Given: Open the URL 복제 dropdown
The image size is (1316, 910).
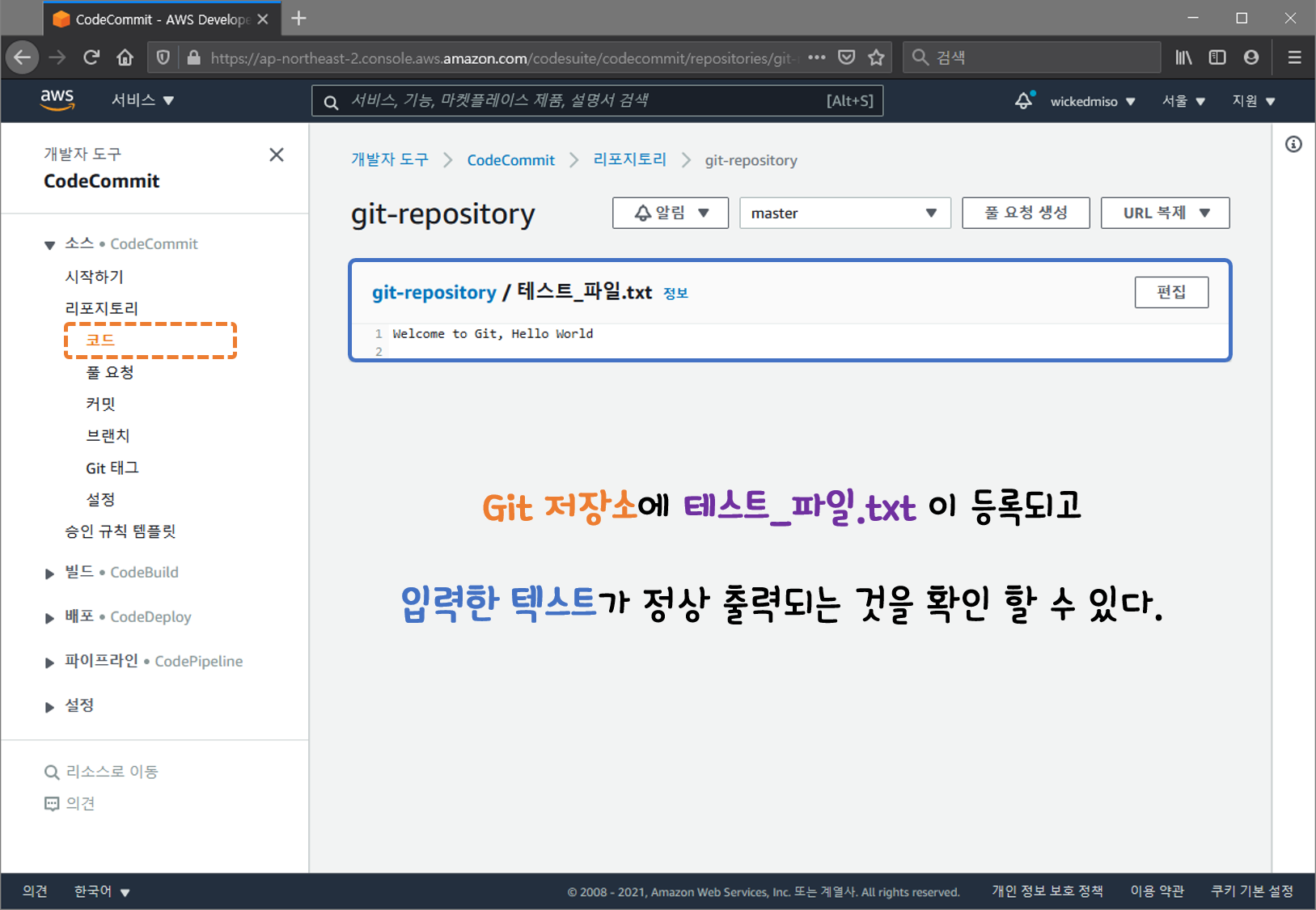Looking at the screenshot, I should point(1166,213).
